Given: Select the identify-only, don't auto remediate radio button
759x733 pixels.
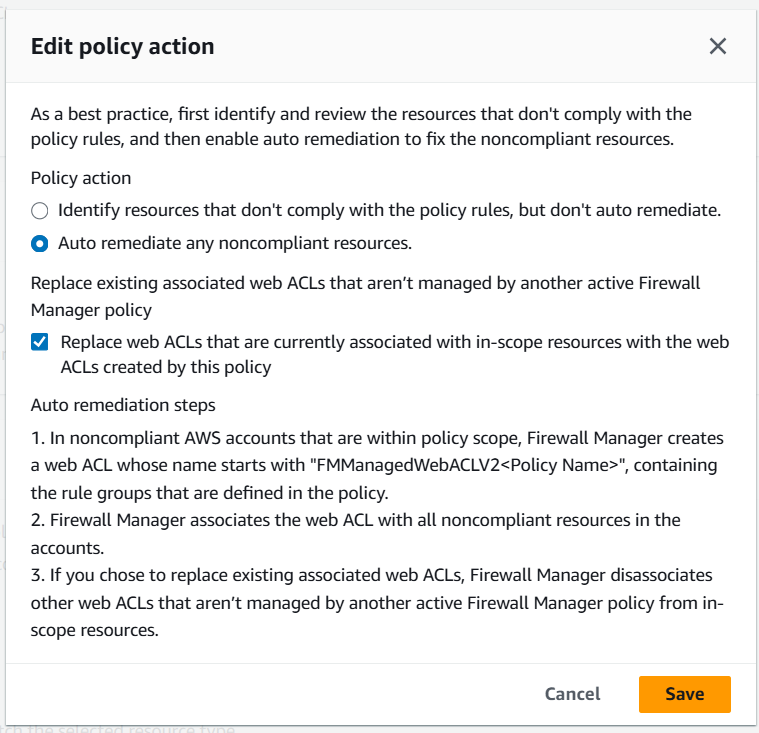Looking at the screenshot, I should click(39, 211).
